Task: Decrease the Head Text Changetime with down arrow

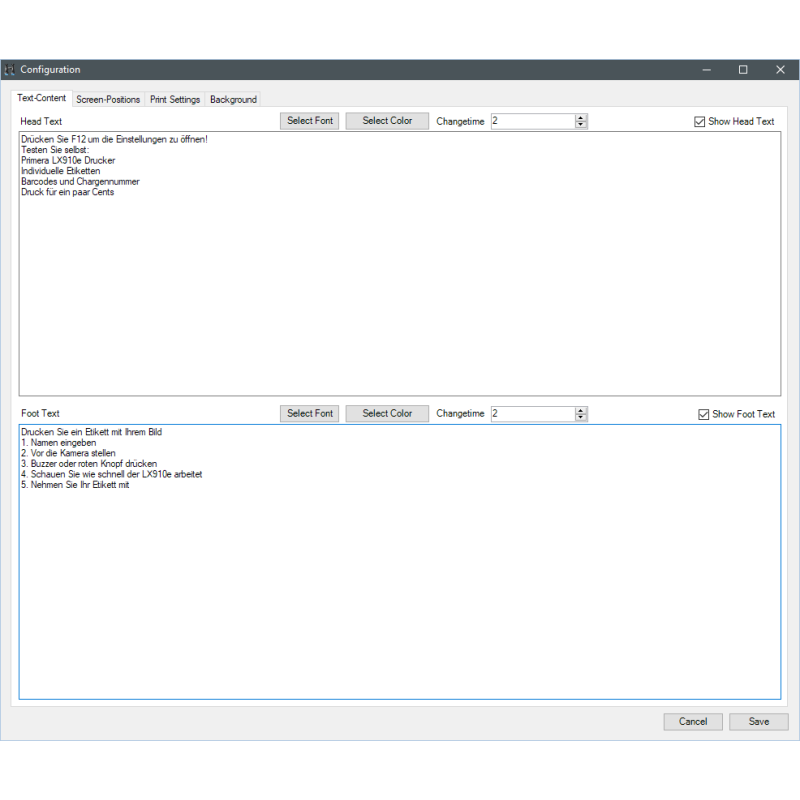Action: coord(581,125)
